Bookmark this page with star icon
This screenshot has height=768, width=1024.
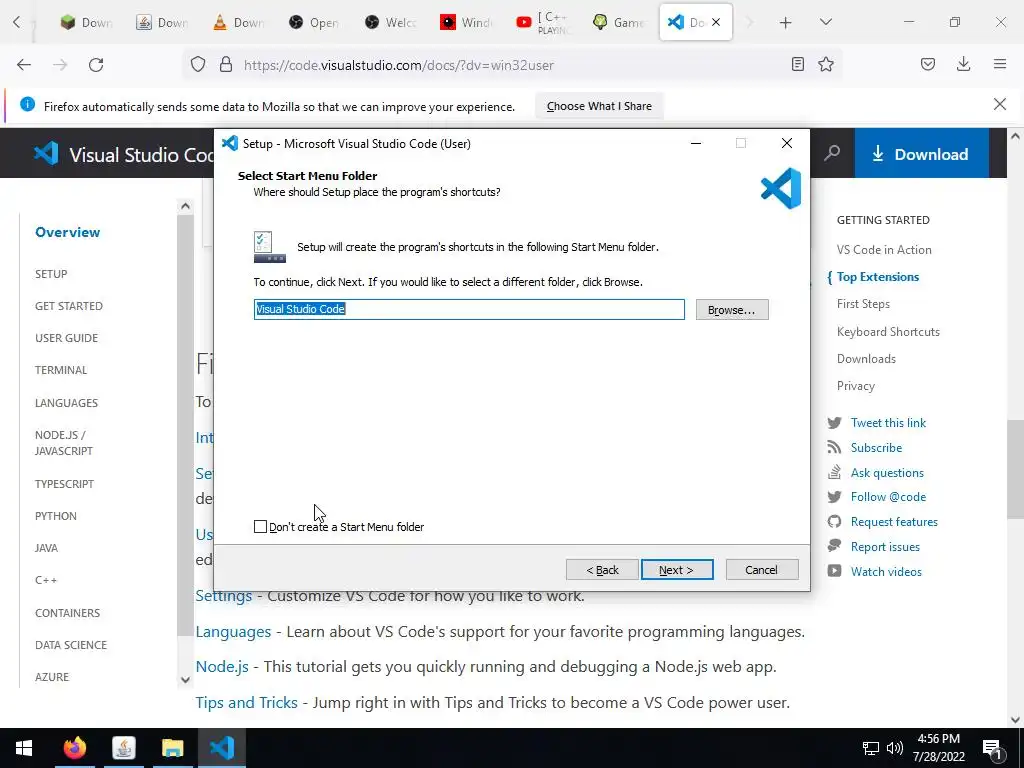pyautogui.click(x=826, y=64)
